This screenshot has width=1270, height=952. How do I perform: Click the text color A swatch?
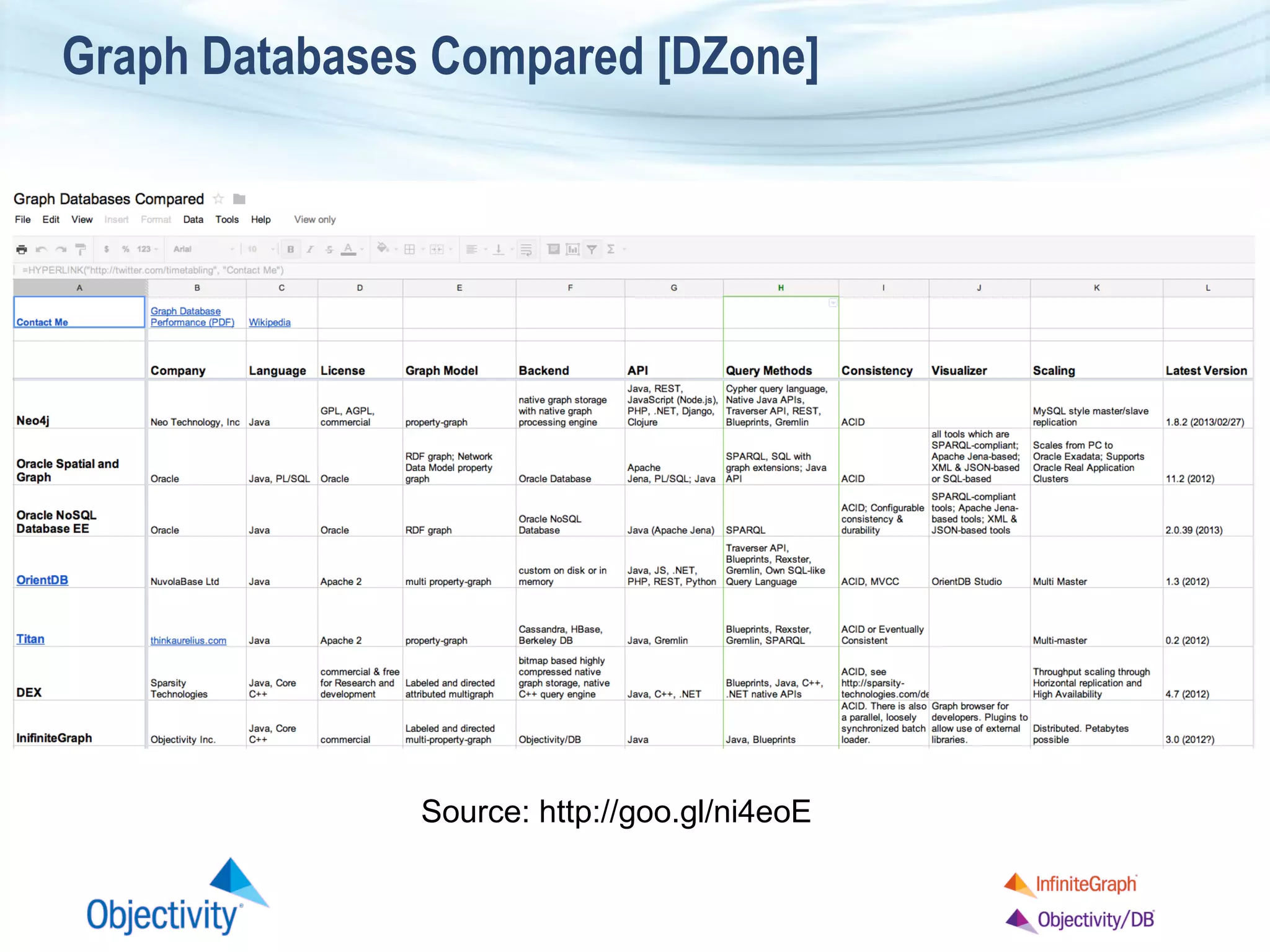pos(349,249)
